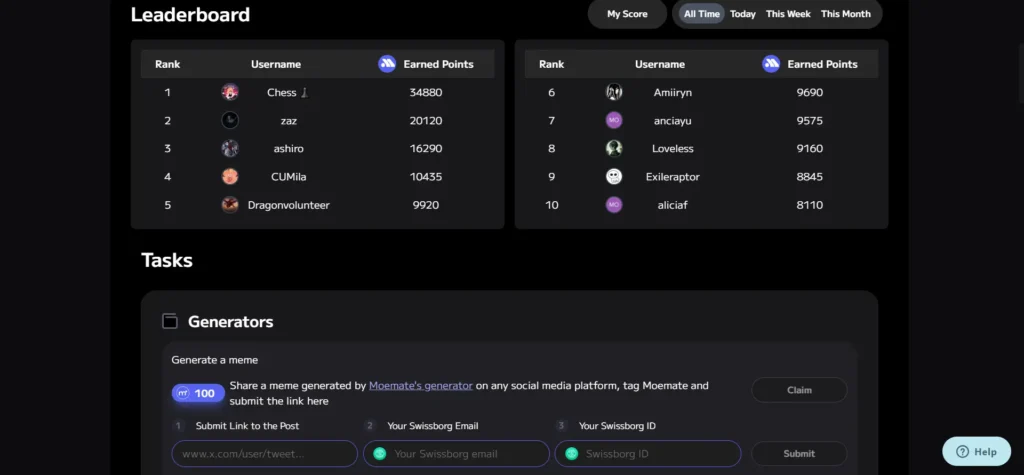
Task: Click points logo in left table header
Action: coord(387,64)
